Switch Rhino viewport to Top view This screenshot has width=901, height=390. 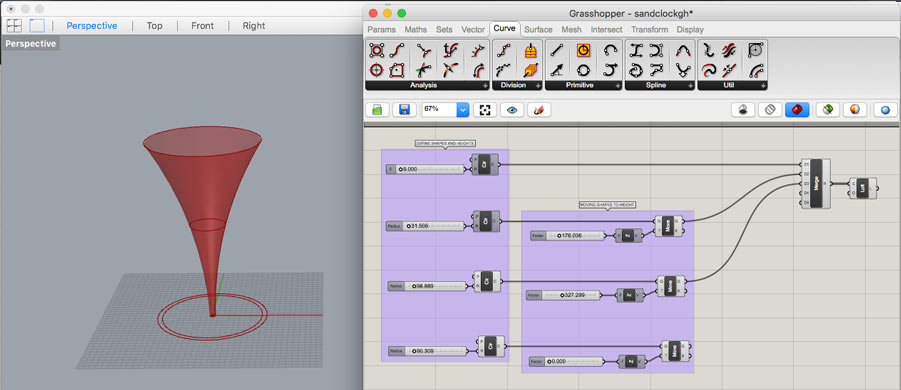(154, 26)
